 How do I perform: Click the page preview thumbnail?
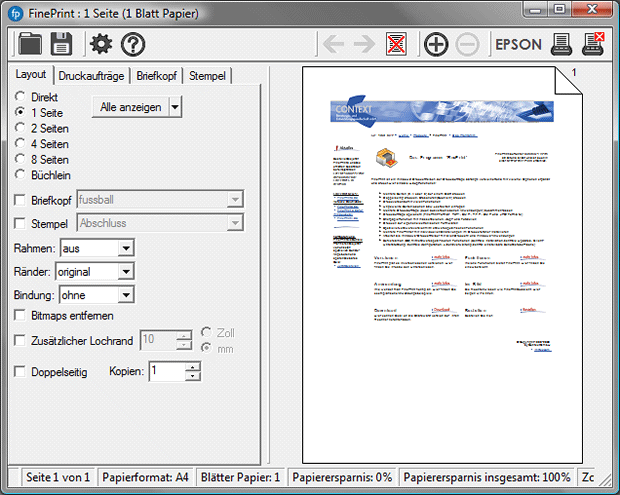point(442,265)
